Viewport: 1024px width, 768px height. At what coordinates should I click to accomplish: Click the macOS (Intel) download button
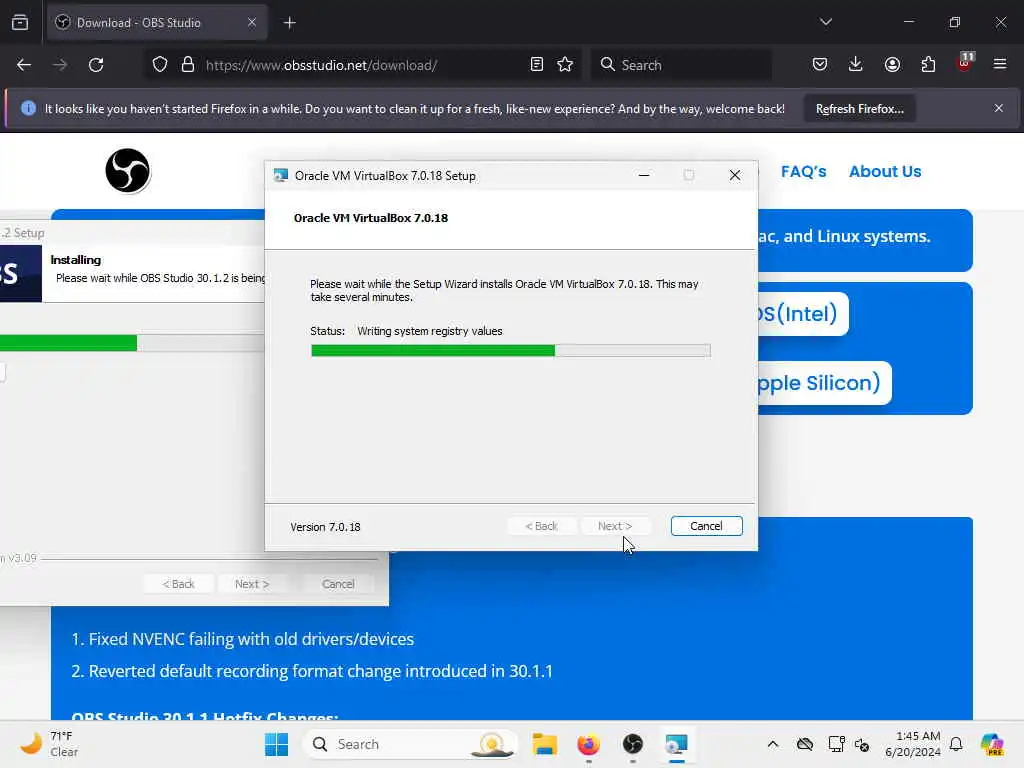803,314
